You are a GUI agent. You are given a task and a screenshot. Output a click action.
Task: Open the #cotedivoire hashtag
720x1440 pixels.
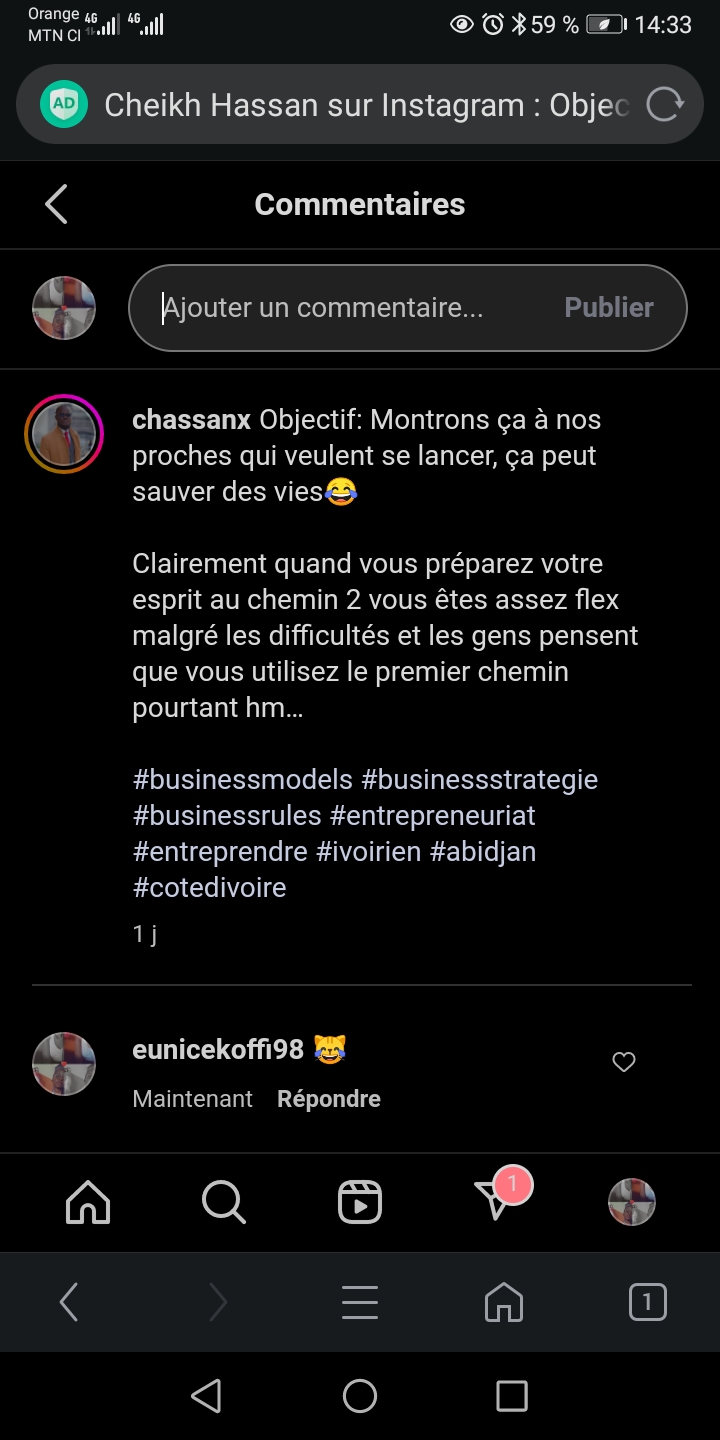210,888
